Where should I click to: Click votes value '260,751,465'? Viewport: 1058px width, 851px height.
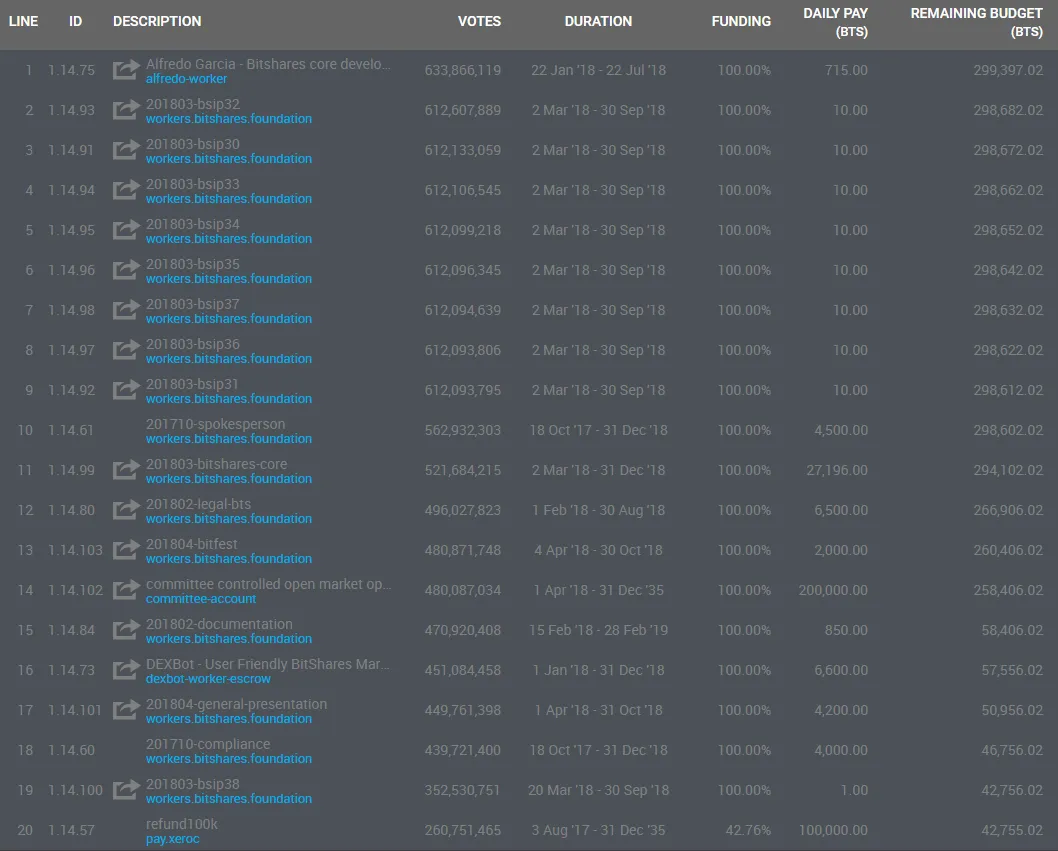click(x=463, y=830)
